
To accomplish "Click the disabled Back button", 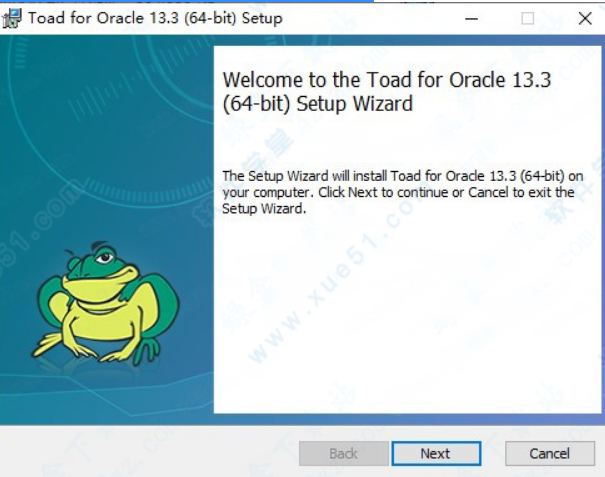I will point(343,453).
